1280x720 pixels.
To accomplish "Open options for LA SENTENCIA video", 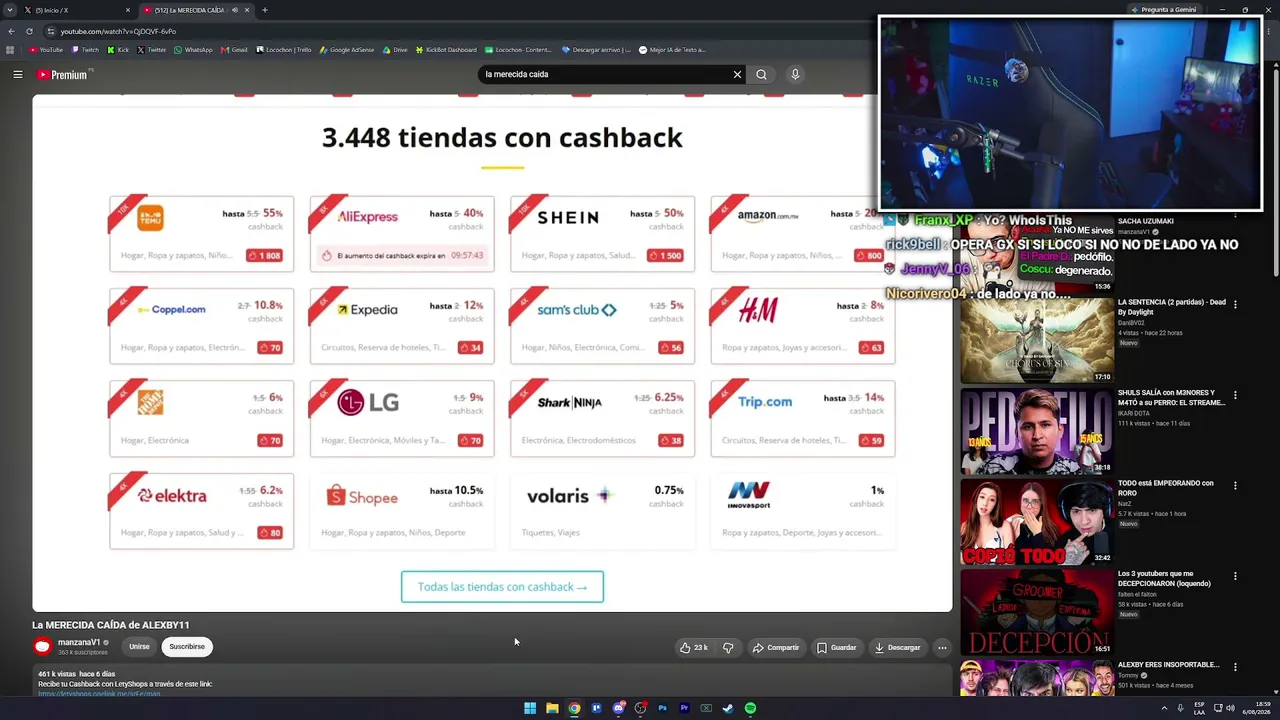I will pyautogui.click(x=1235, y=304).
